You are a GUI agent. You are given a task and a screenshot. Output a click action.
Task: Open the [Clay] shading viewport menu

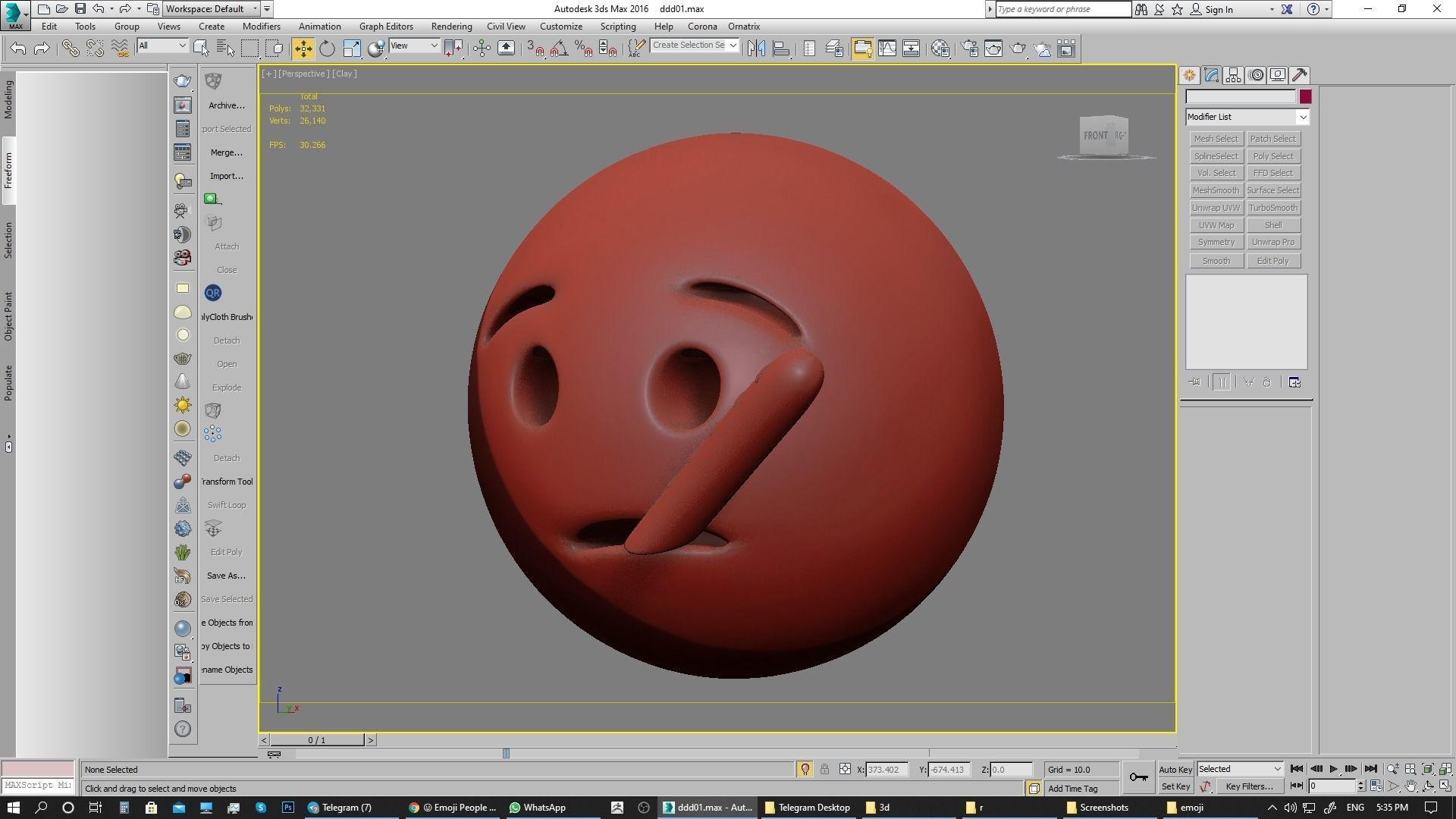[344, 74]
